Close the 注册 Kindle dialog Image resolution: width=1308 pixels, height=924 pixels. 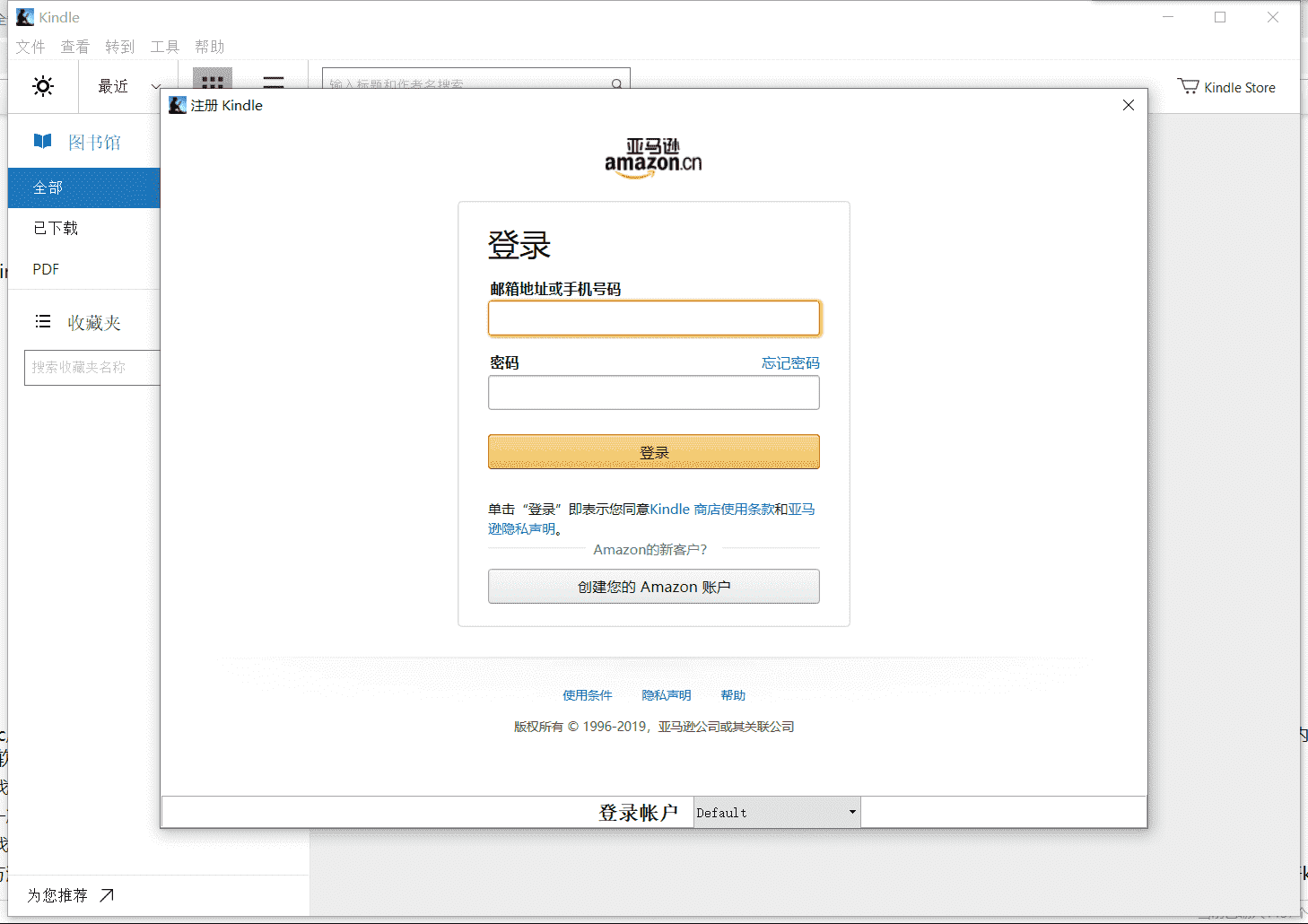coord(1129,105)
